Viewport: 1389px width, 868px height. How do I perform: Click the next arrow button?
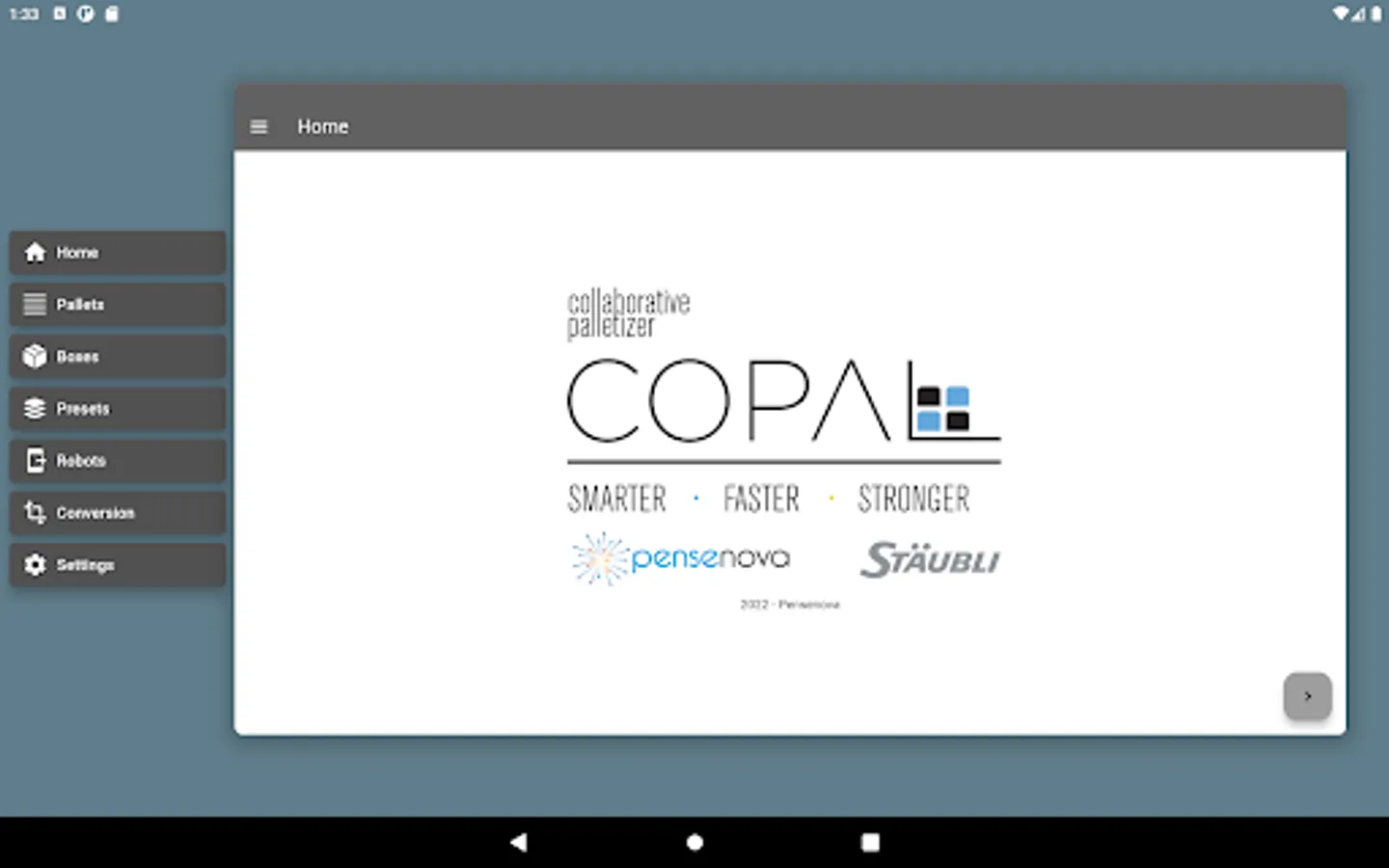click(1307, 695)
